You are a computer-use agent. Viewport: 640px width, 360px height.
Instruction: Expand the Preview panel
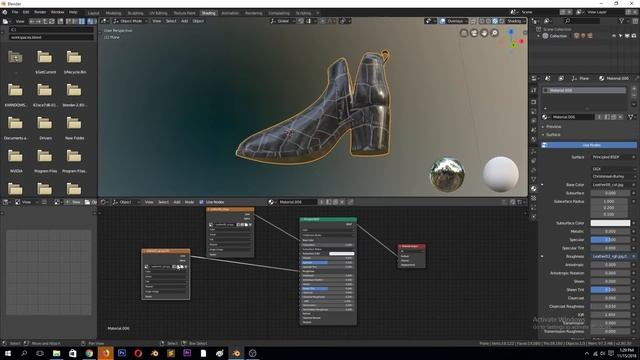coord(553,127)
